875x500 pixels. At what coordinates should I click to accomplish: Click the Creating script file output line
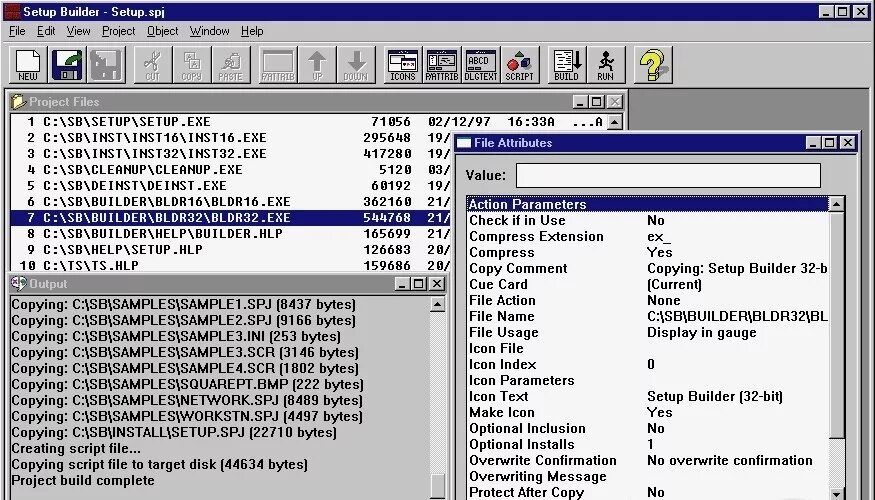(76, 449)
